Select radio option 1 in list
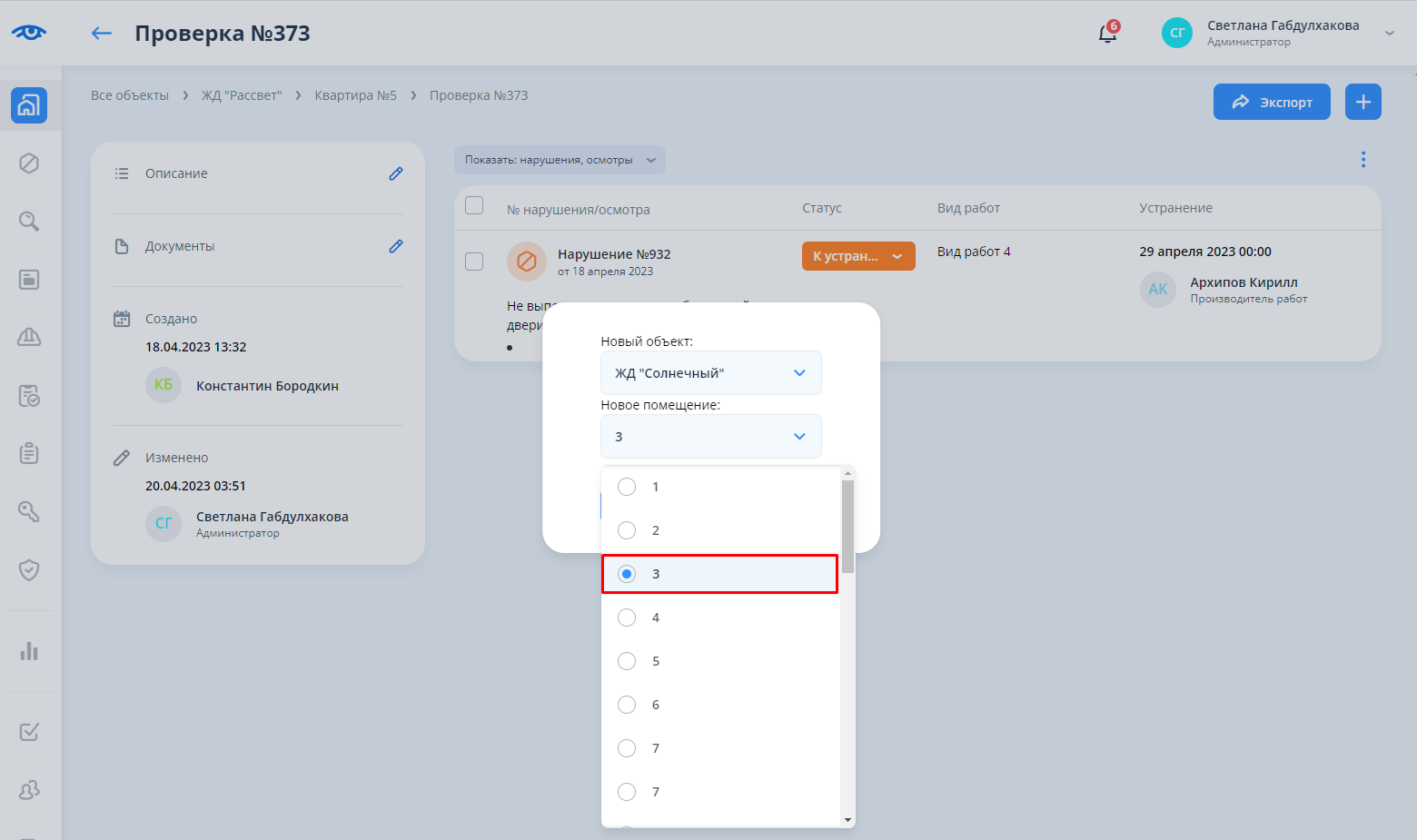This screenshot has width=1417, height=840. pos(627,487)
